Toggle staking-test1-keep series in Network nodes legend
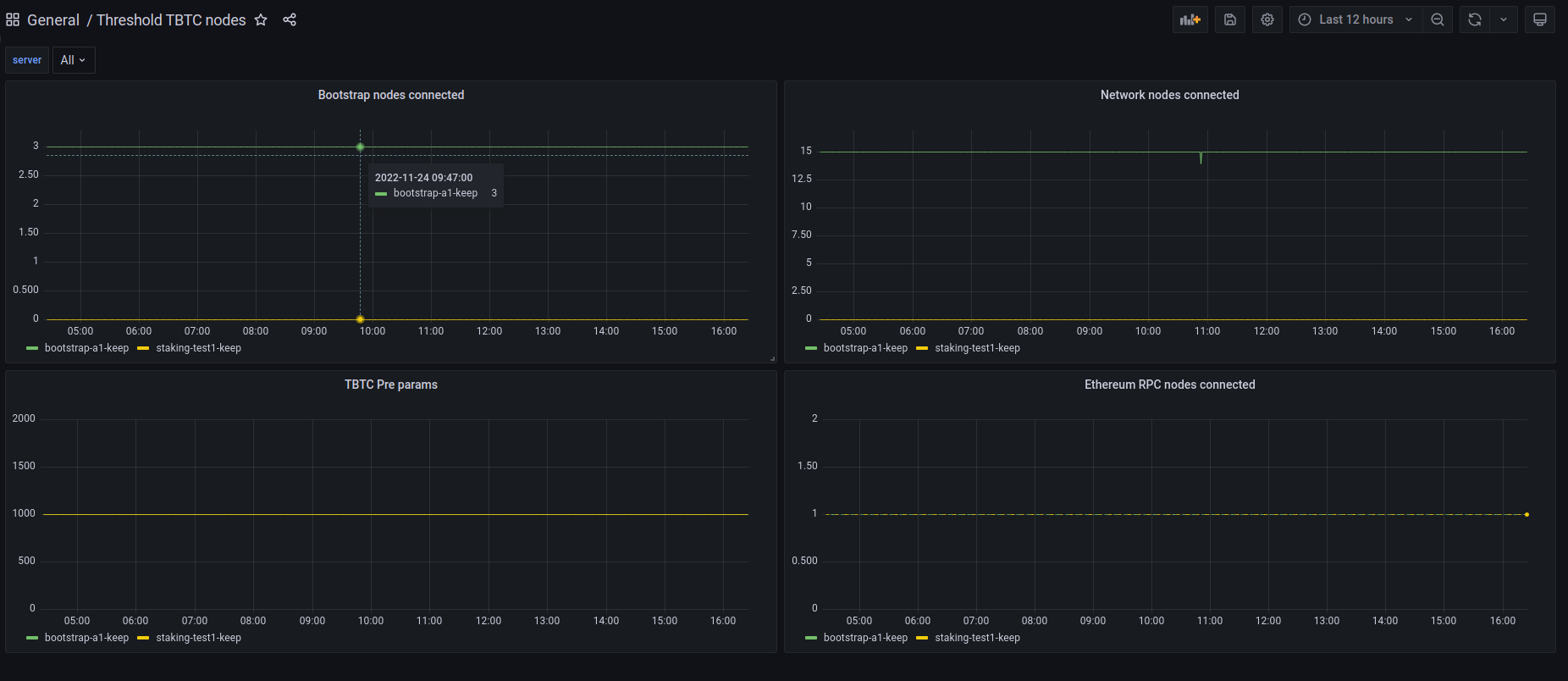1568x681 pixels. (977, 348)
